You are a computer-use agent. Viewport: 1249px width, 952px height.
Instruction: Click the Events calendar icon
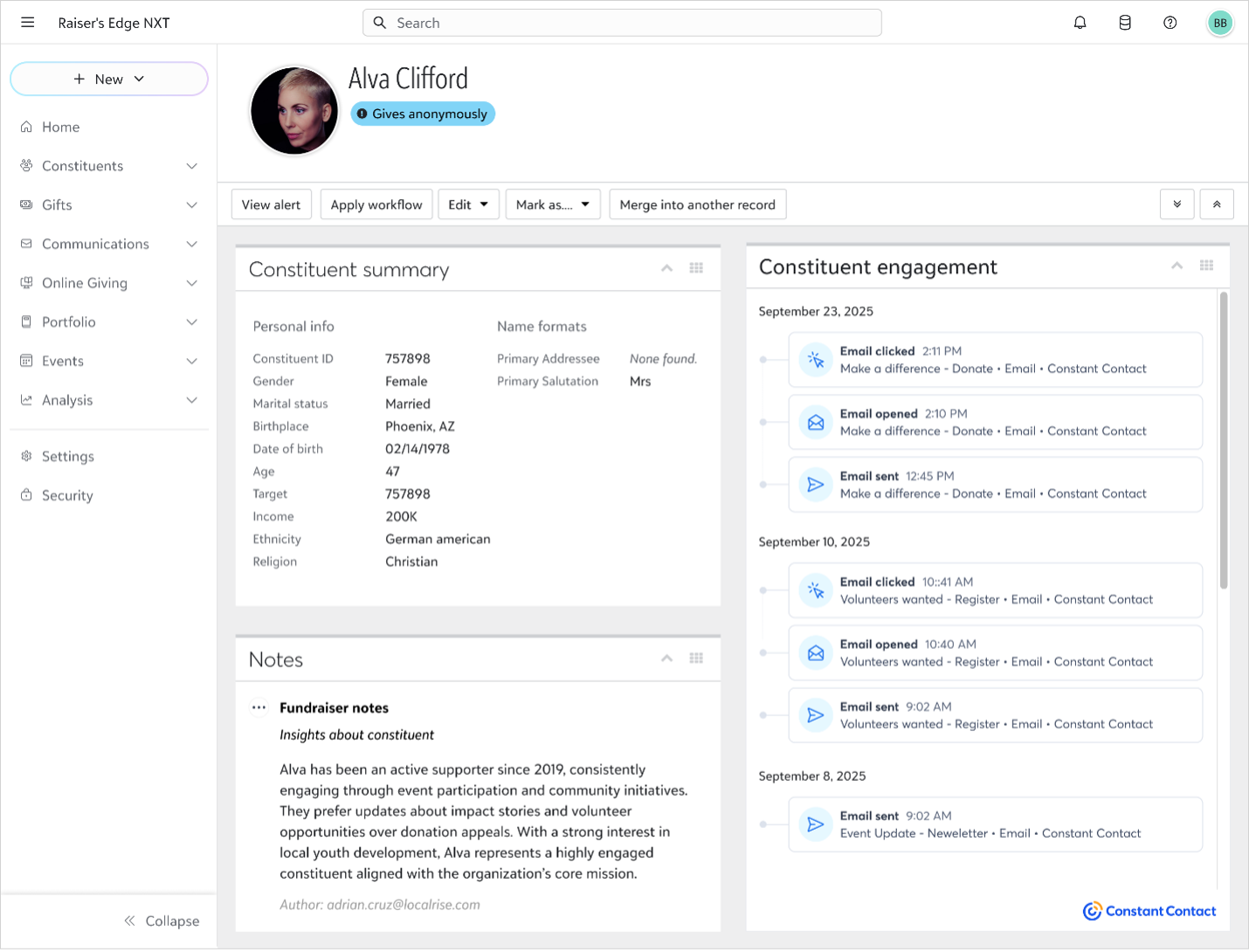pos(26,361)
